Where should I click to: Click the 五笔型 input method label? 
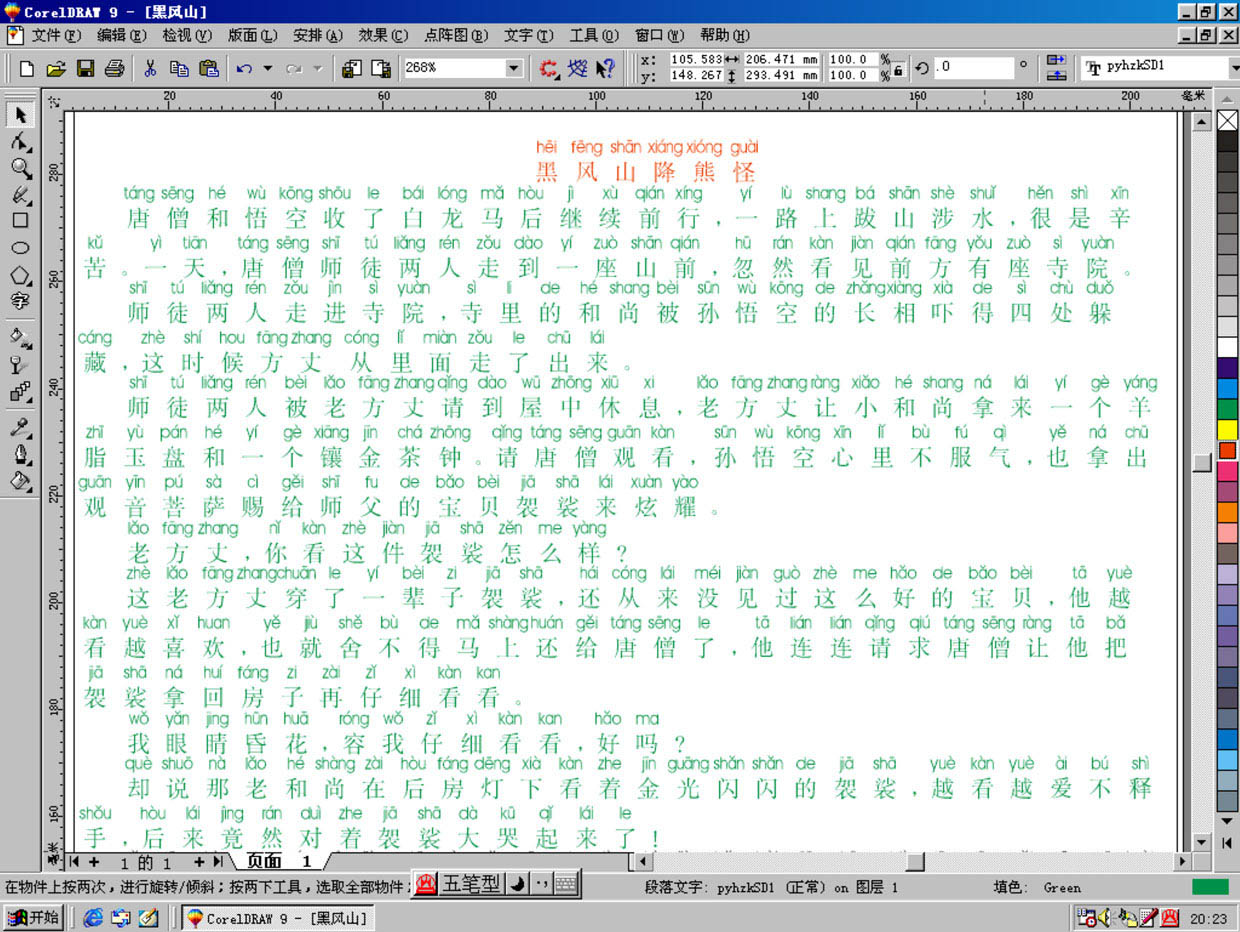(472, 883)
